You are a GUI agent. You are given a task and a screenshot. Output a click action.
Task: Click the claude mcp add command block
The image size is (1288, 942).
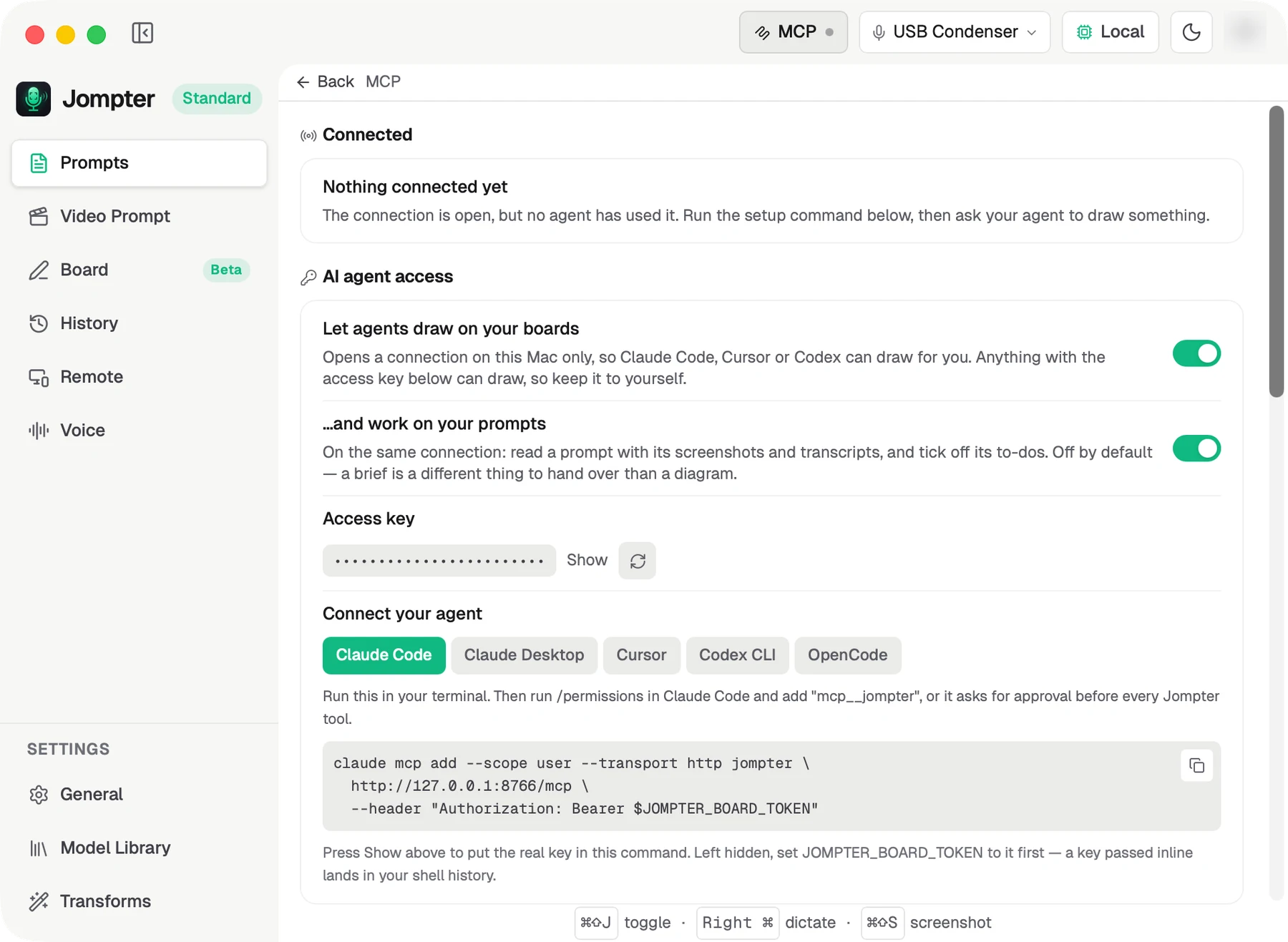[771, 786]
